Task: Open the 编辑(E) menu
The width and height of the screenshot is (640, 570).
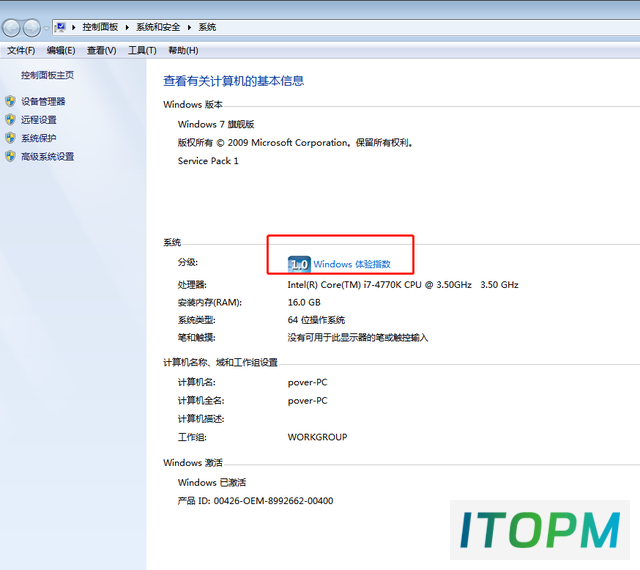Action: coord(61,50)
